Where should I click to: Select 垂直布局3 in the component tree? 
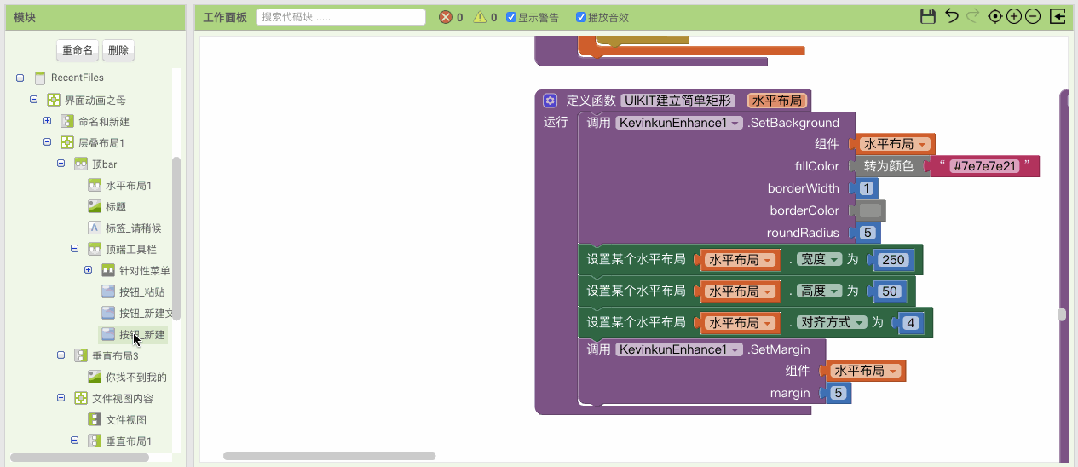(x=116, y=356)
